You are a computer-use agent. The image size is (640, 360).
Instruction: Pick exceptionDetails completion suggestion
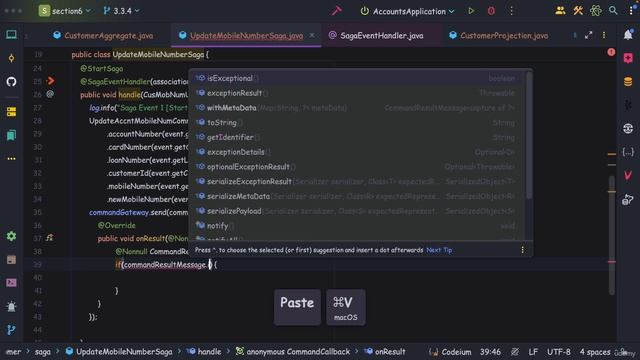click(357, 152)
